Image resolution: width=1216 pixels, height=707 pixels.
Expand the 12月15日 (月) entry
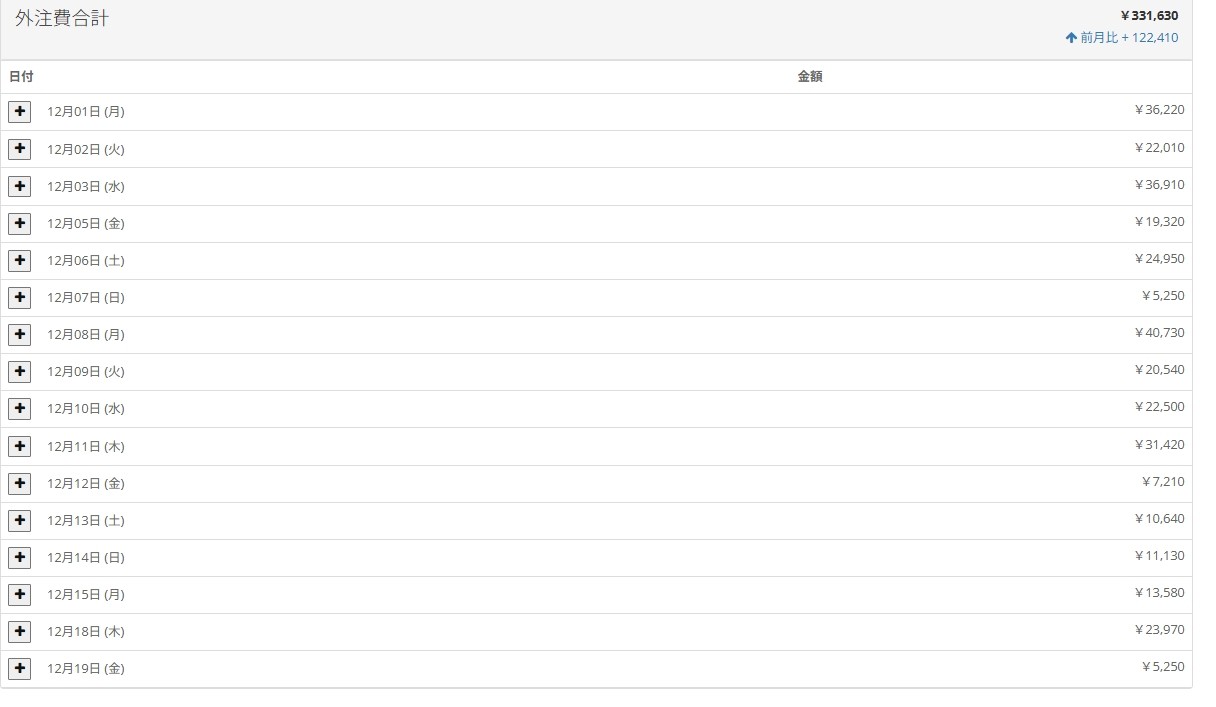click(19, 594)
